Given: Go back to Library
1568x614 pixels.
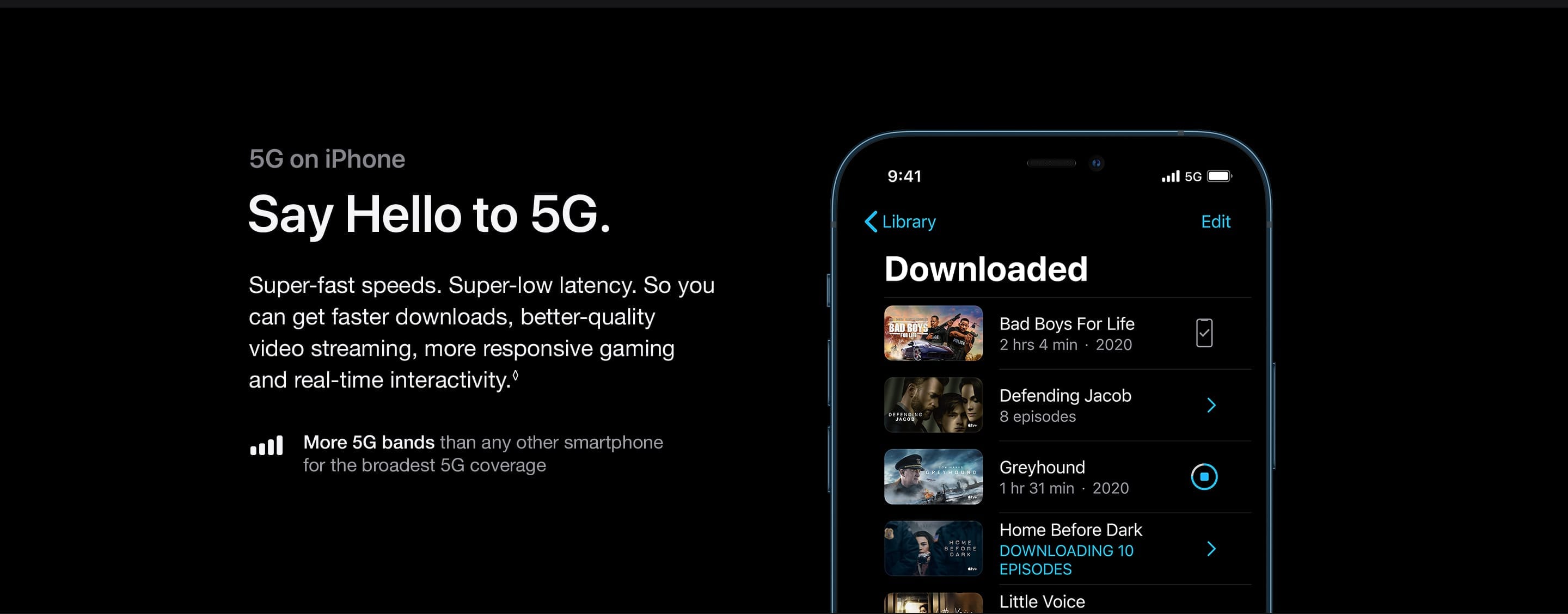Looking at the screenshot, I should pos(901,222).
